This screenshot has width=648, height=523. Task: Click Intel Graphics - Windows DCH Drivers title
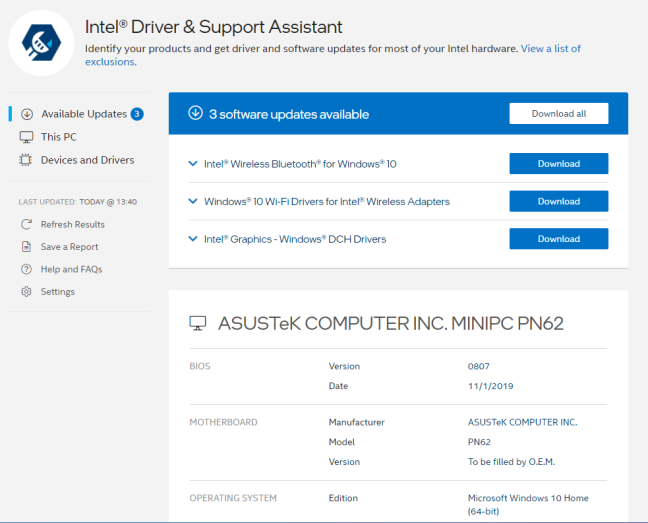click(x=295, y=239)
